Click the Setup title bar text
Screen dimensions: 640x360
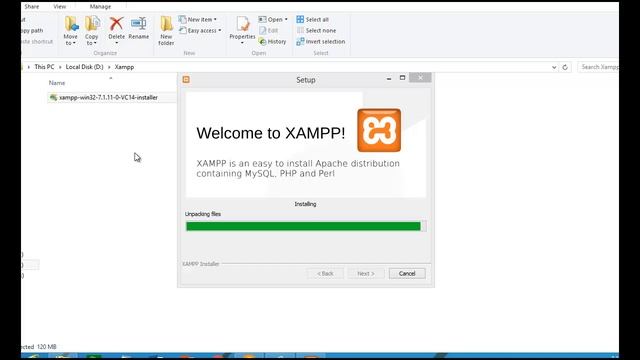(306, 80)
